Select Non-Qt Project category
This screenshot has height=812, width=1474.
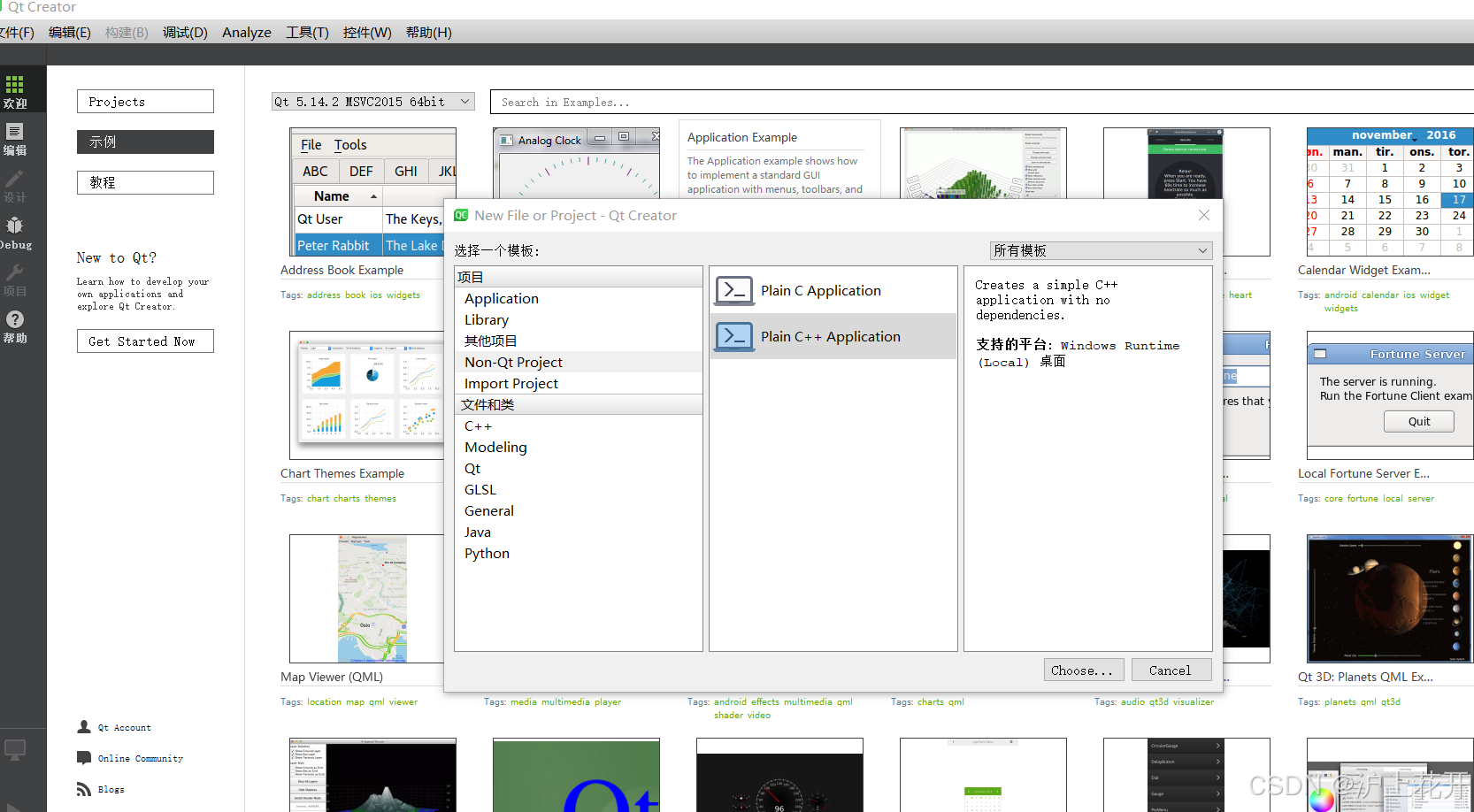pyautogui.click(x=579, y=363)
